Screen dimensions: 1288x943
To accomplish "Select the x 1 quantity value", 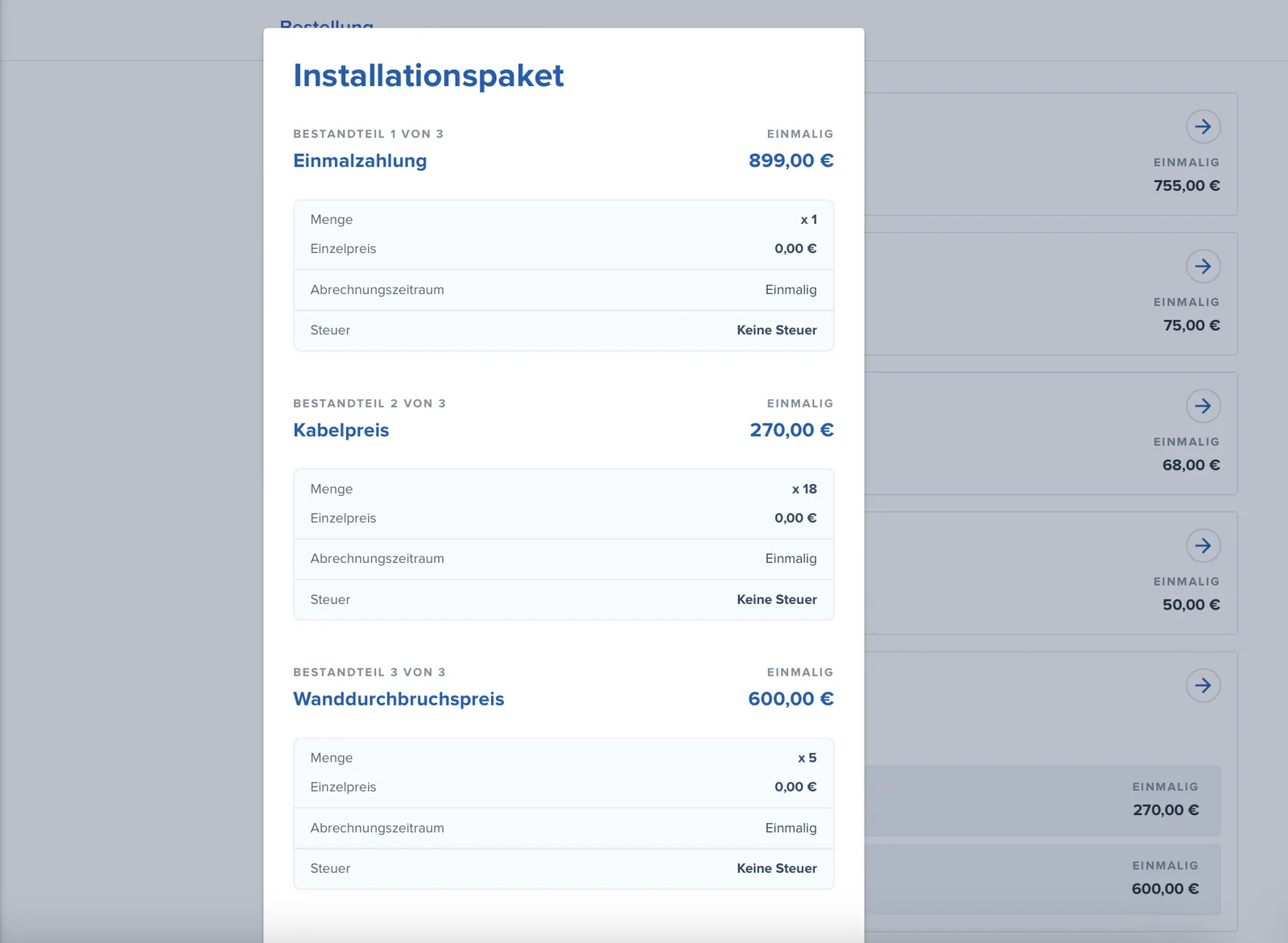I will click(x=809, y=220).
